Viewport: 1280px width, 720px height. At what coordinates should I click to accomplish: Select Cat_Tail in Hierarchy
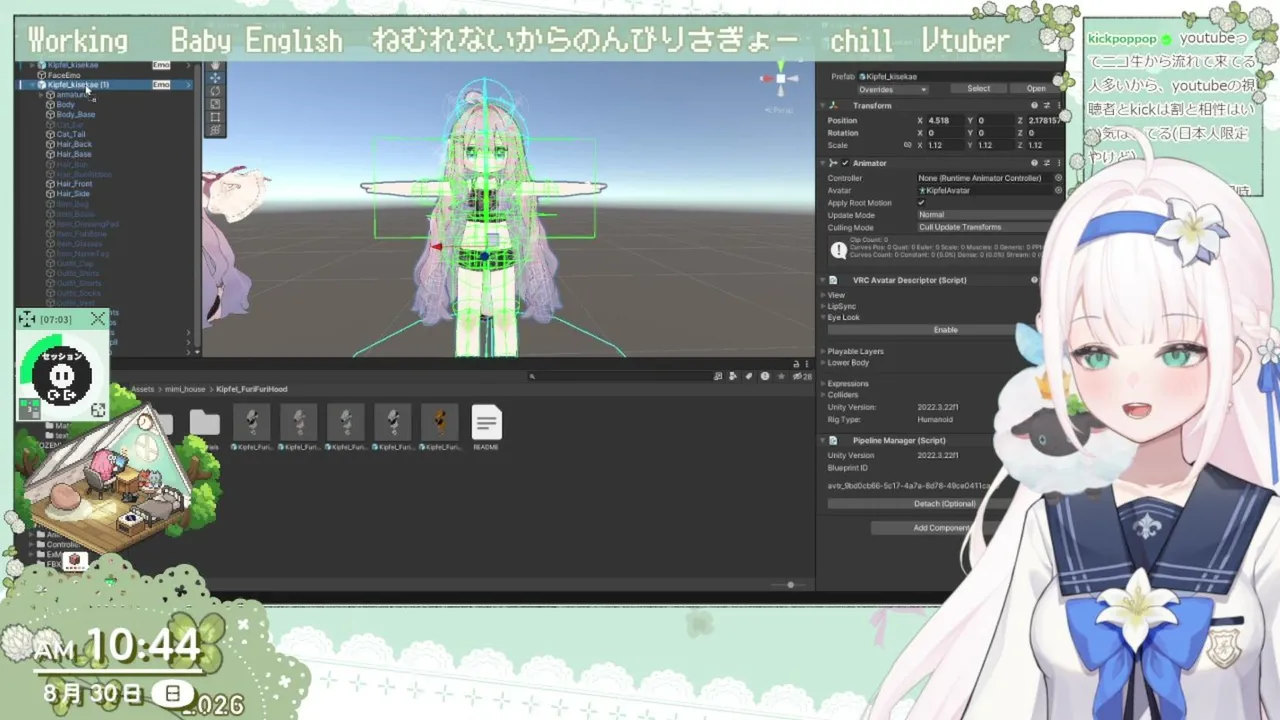pos(71,134)
